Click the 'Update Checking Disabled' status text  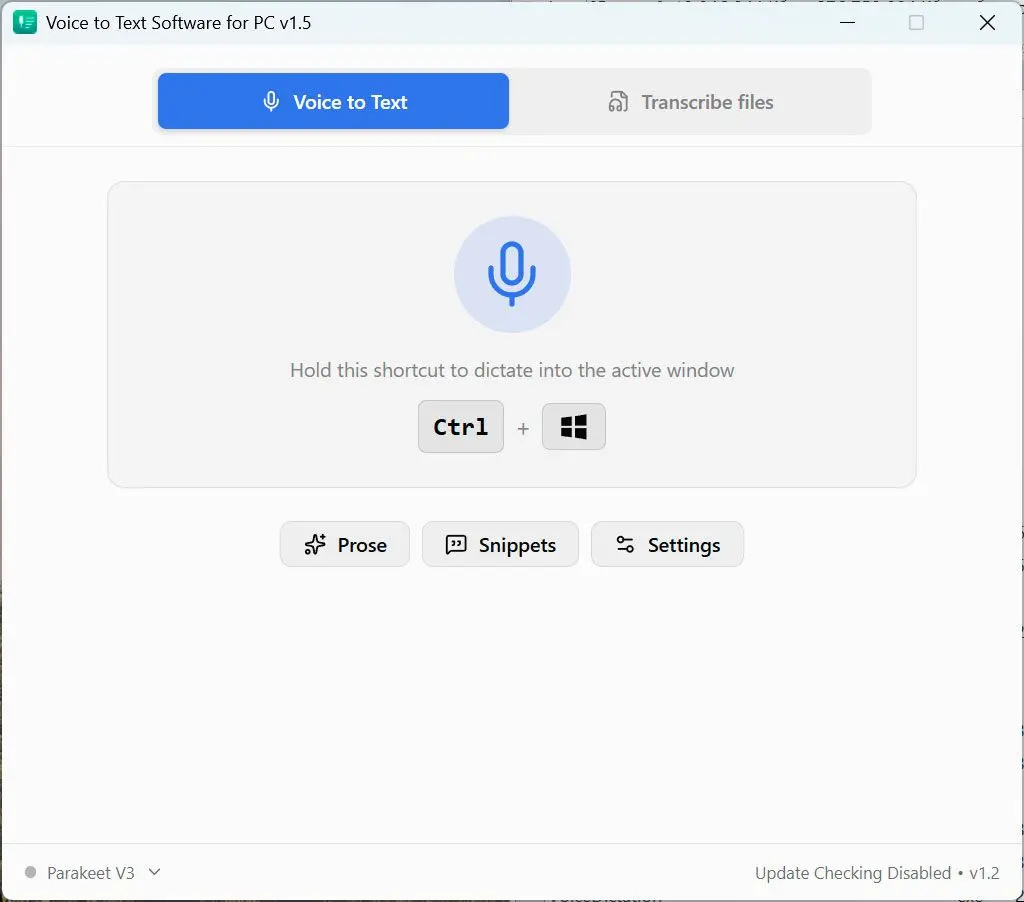pyautogui.click(x=853, y=873)
